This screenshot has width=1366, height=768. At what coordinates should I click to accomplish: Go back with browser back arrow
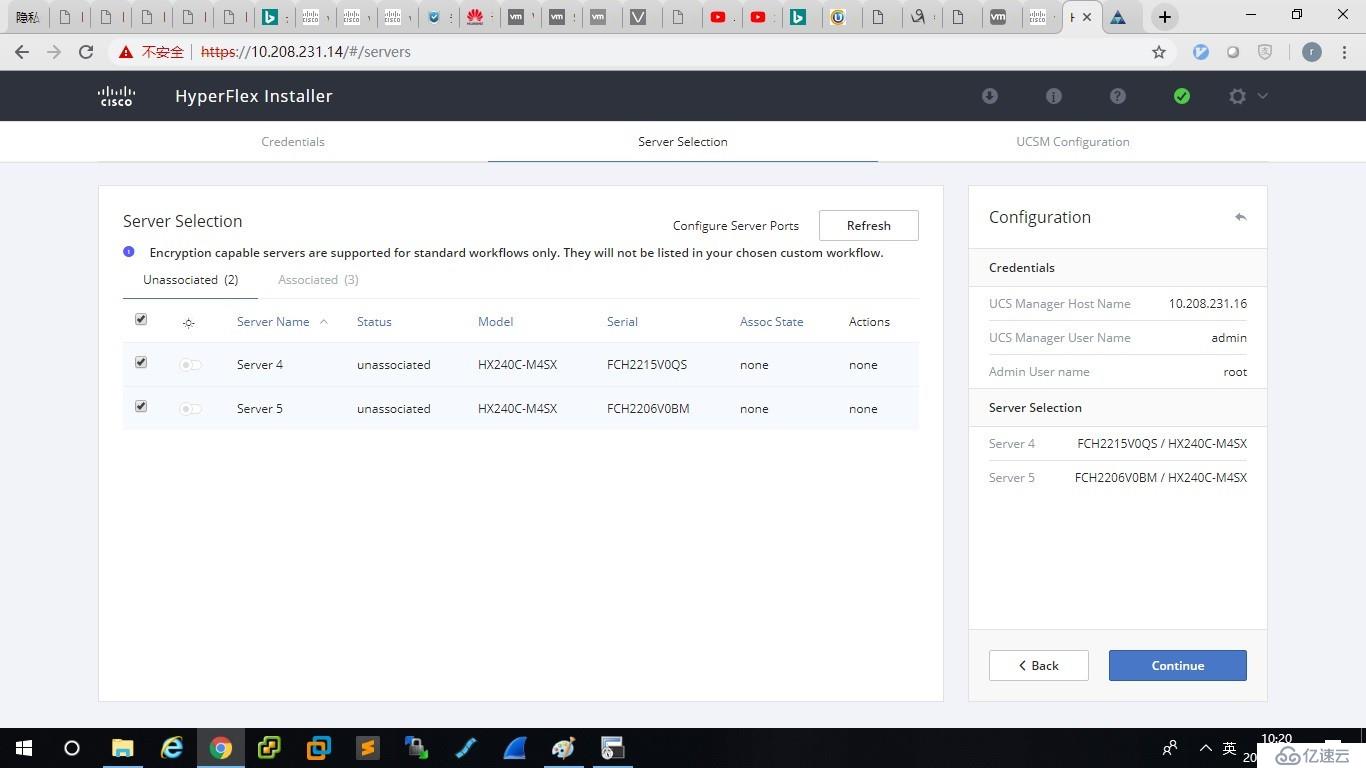pos(22,52)
